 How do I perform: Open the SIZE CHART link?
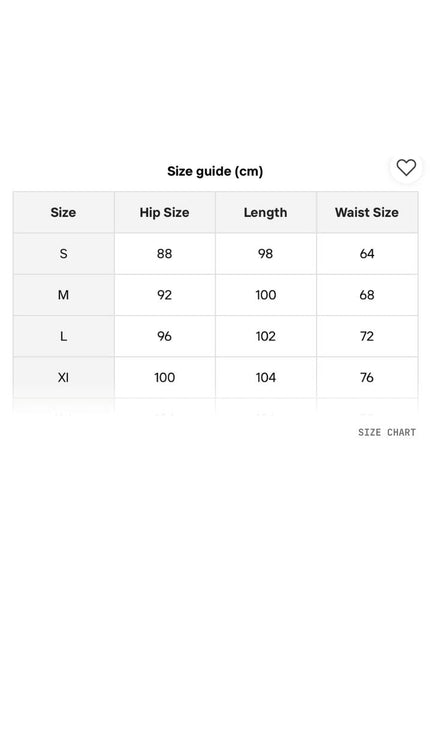(387, 432)
